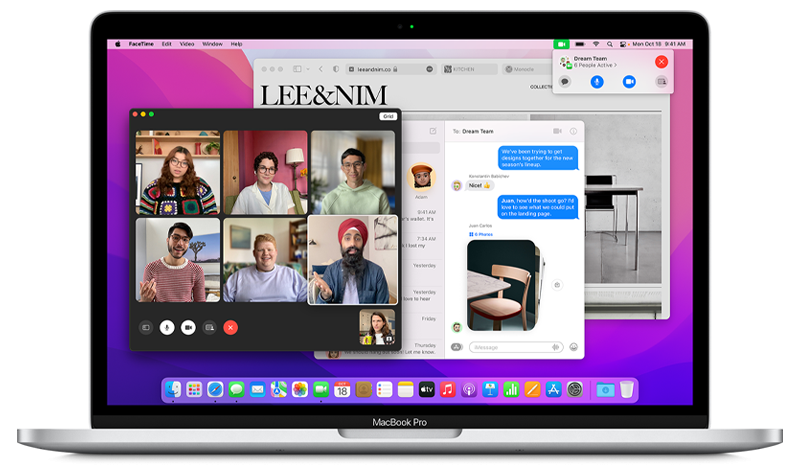
Task: Click the blue video camera in Dream Team panel
Action: tap(629, 82)
